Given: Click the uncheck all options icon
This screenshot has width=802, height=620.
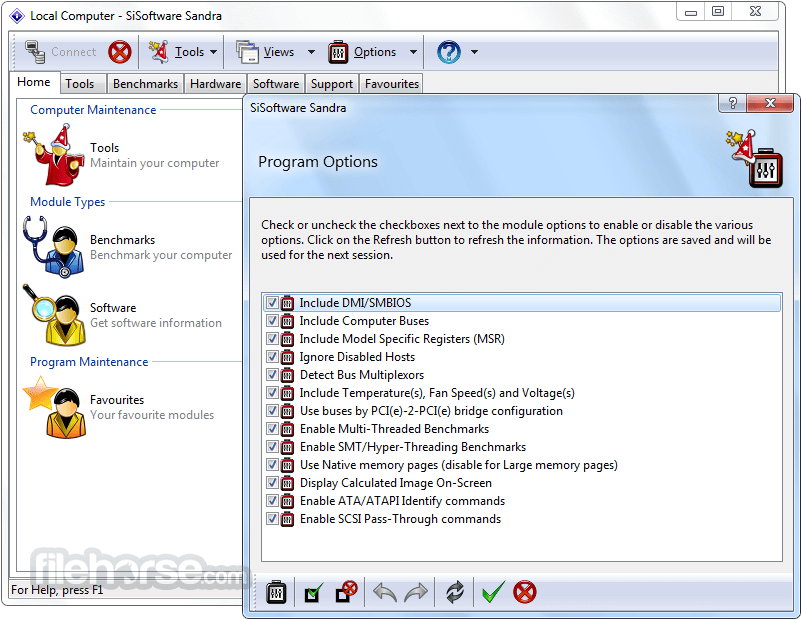Looking at the screenshot, I should [x=346, y=592].
